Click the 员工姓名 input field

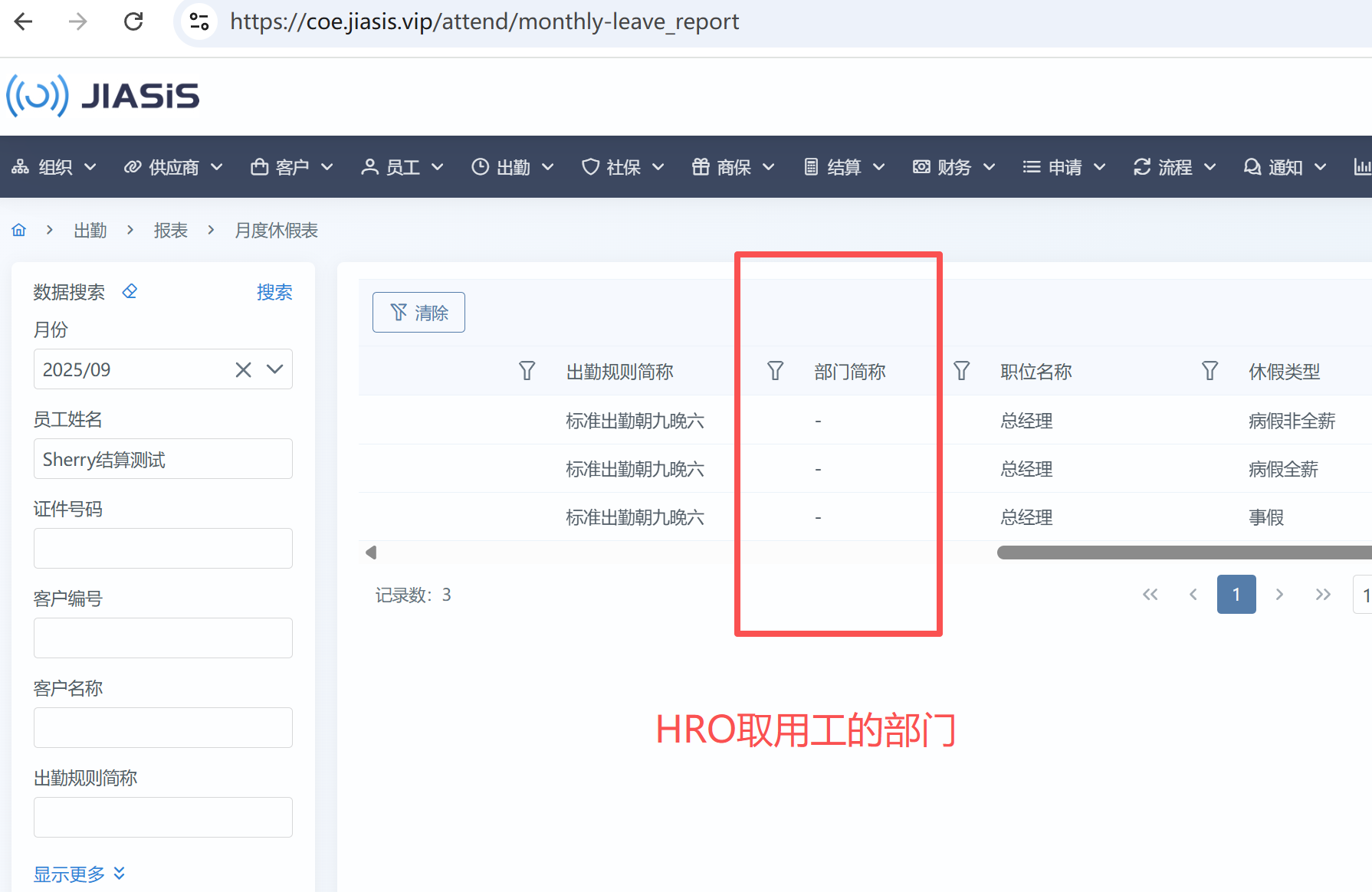pyautogui.click(x=162, y=459)
